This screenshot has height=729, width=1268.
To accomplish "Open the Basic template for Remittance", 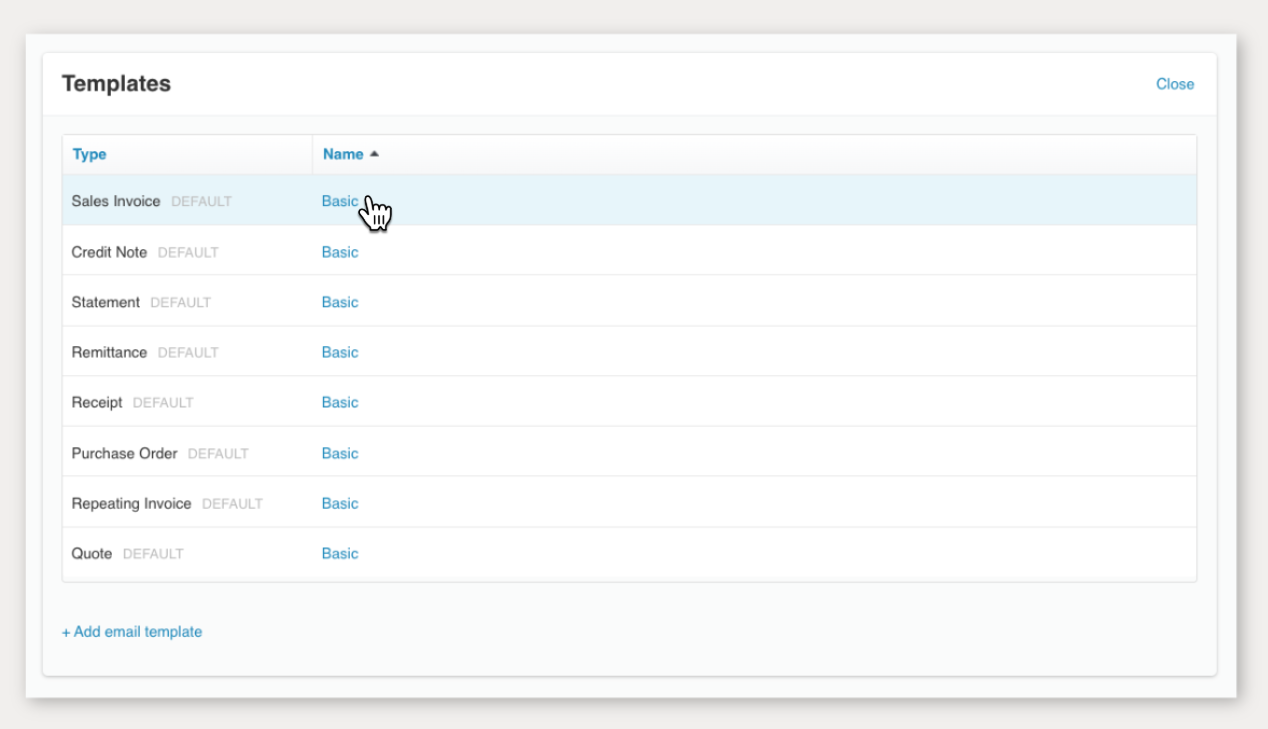I will pyautogui.click(x=339, y=352).
